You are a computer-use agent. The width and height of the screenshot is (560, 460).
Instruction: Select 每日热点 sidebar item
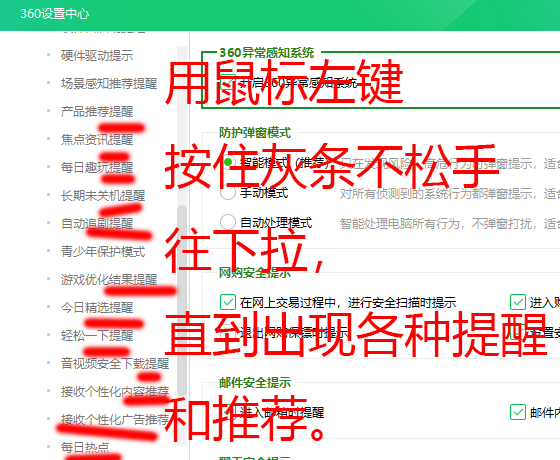point(85,447)
